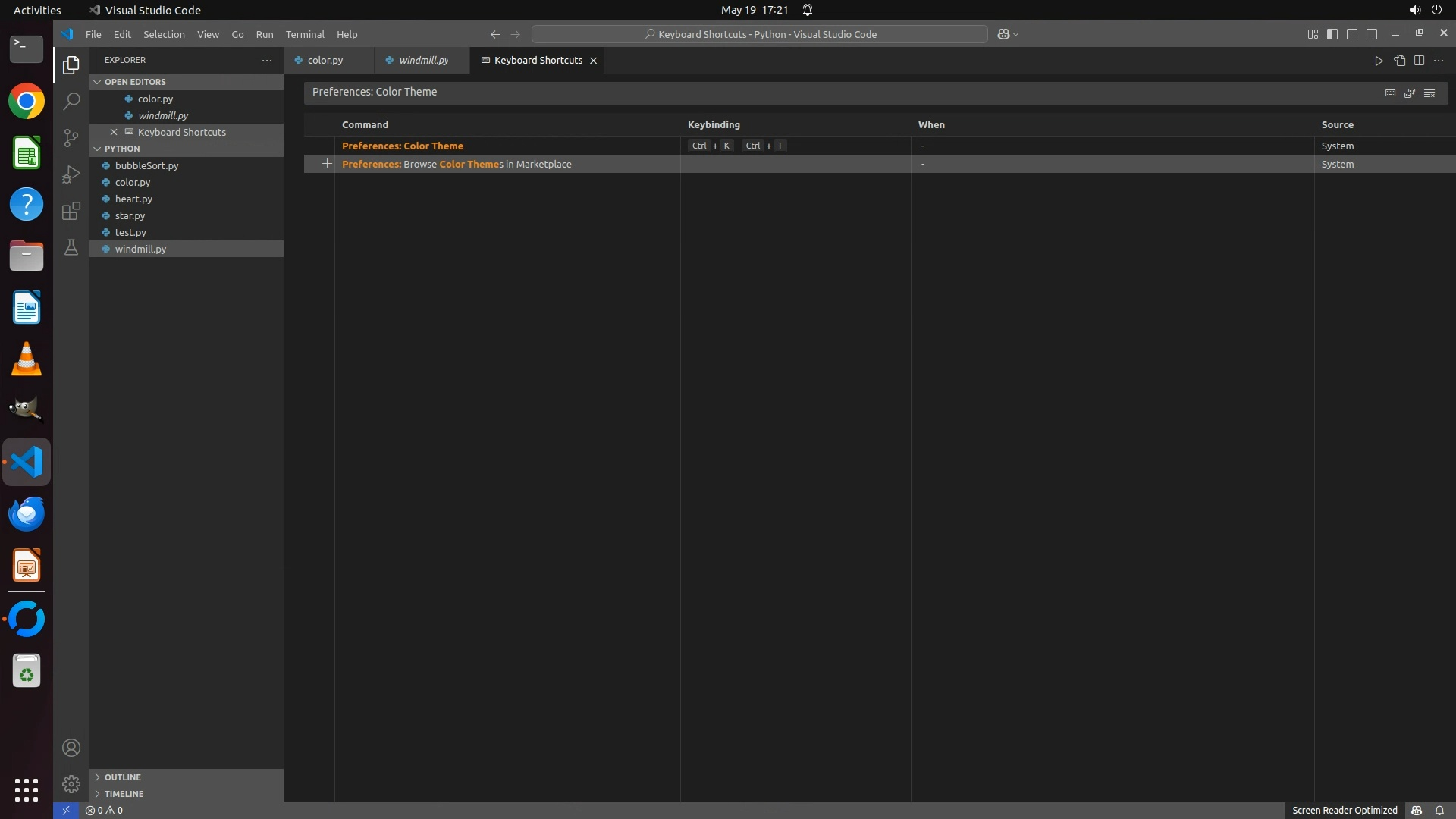Toggle the Primary Side Bar layout button
1456x819 pixels.
1332,34
